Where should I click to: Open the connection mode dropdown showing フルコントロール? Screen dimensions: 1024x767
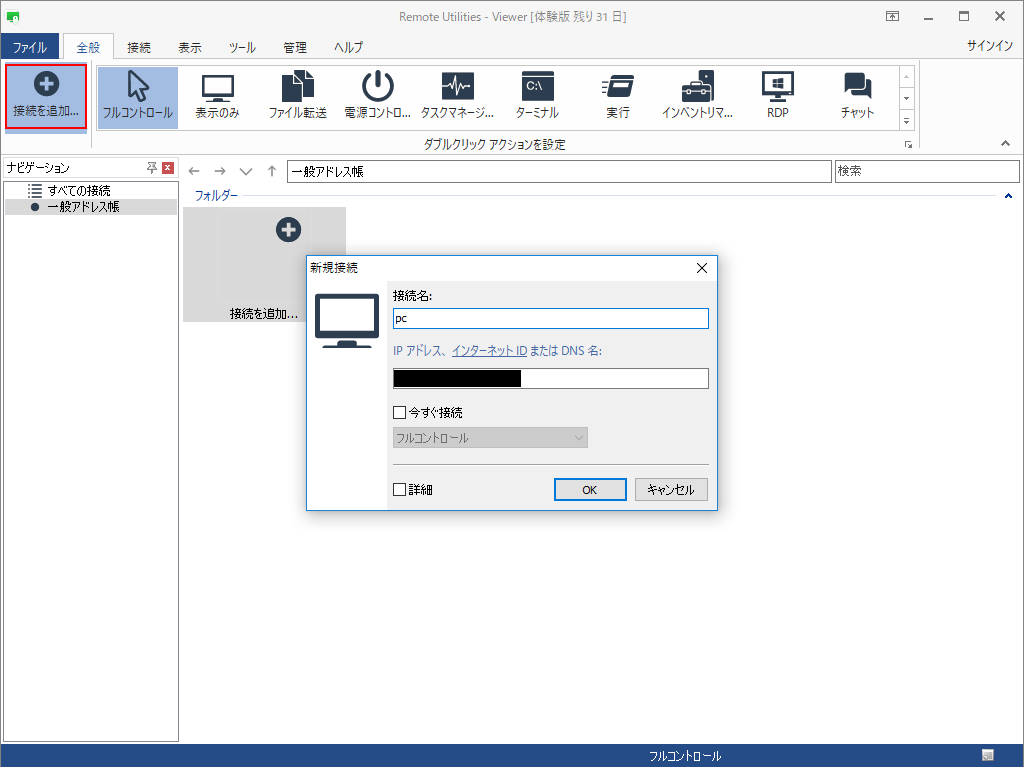(579, 437)
